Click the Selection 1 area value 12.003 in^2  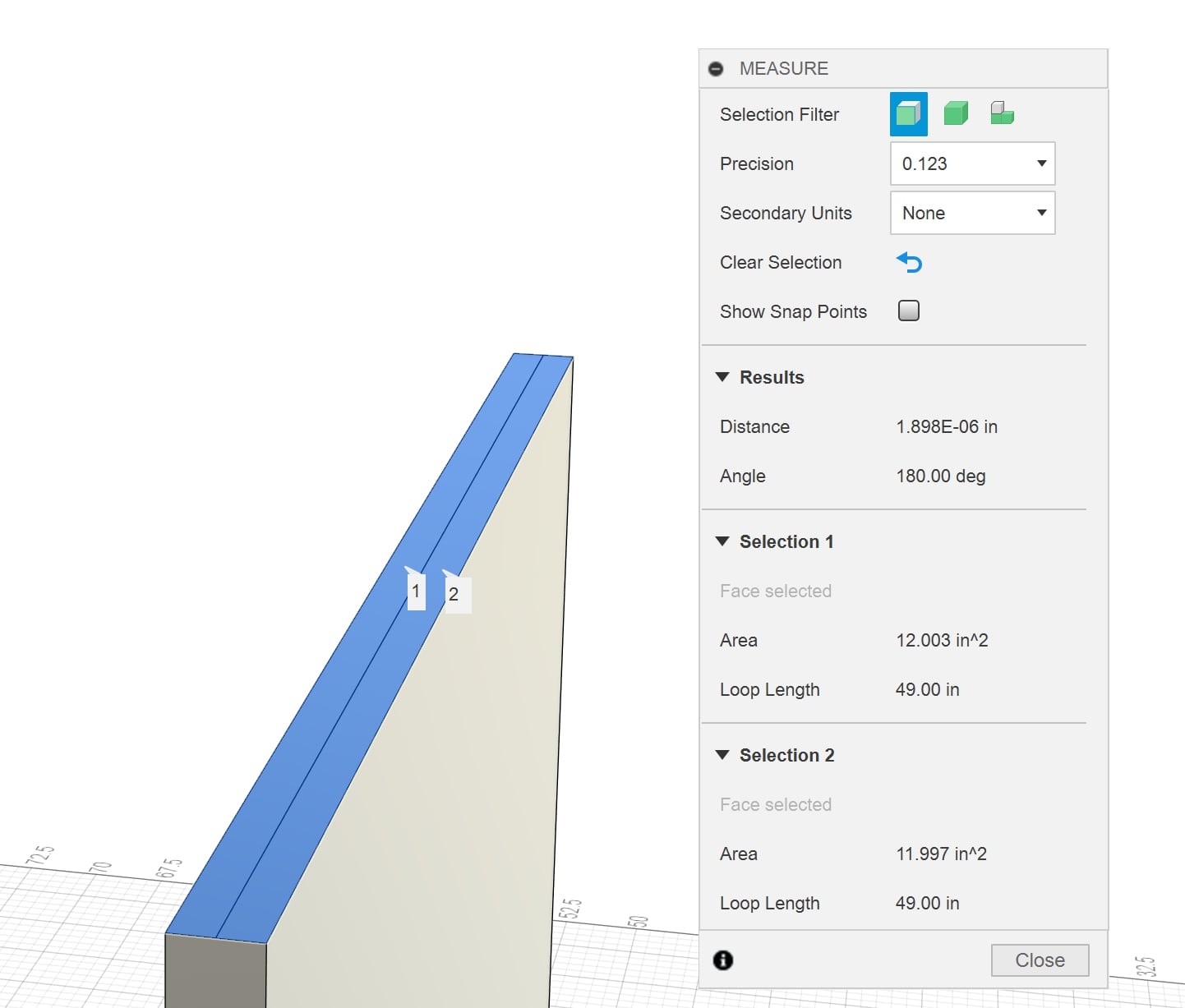pyautogui.click(x=942, y=641)
